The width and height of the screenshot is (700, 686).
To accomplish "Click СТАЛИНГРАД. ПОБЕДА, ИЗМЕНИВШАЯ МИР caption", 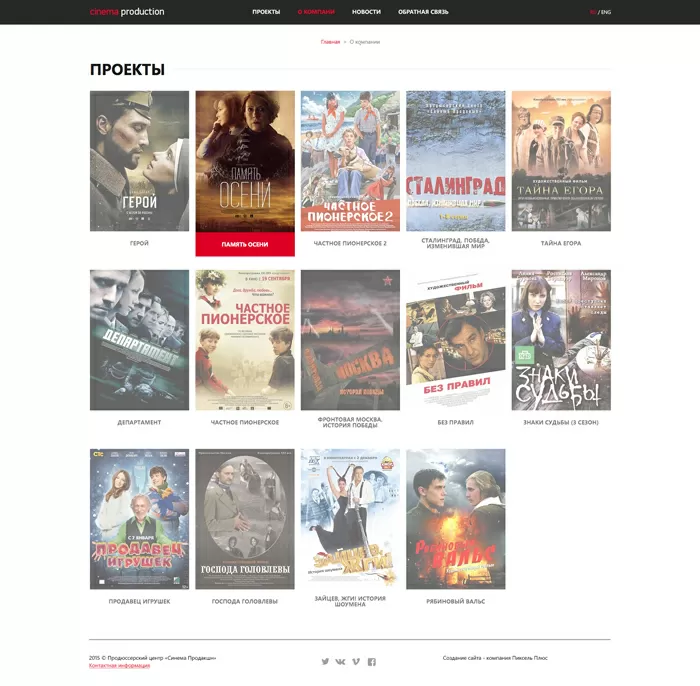I will click(x=455, y=243).
